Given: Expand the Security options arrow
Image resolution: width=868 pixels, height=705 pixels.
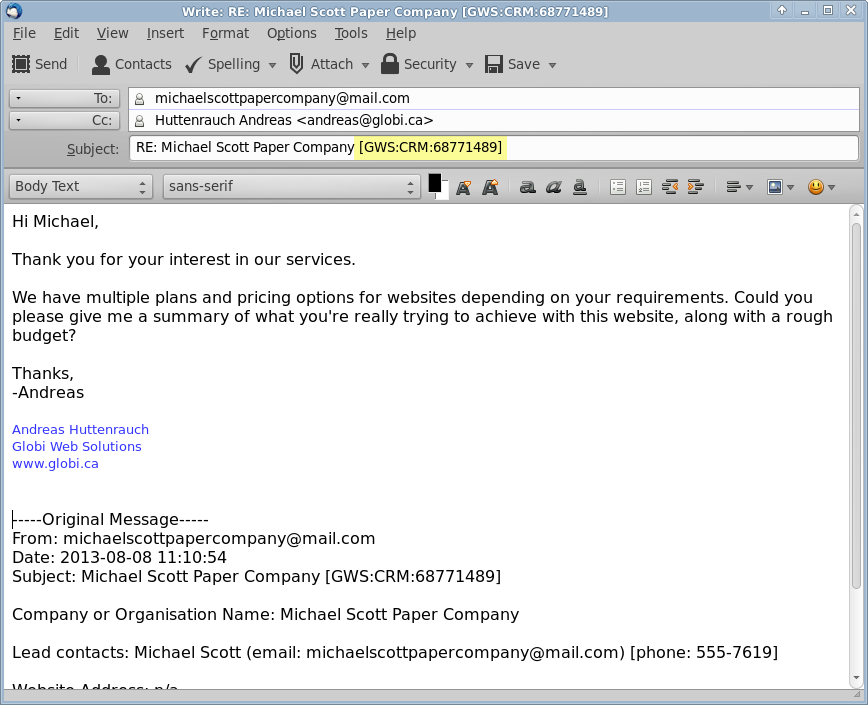Looking at the screenshot, I should [469, 65].
